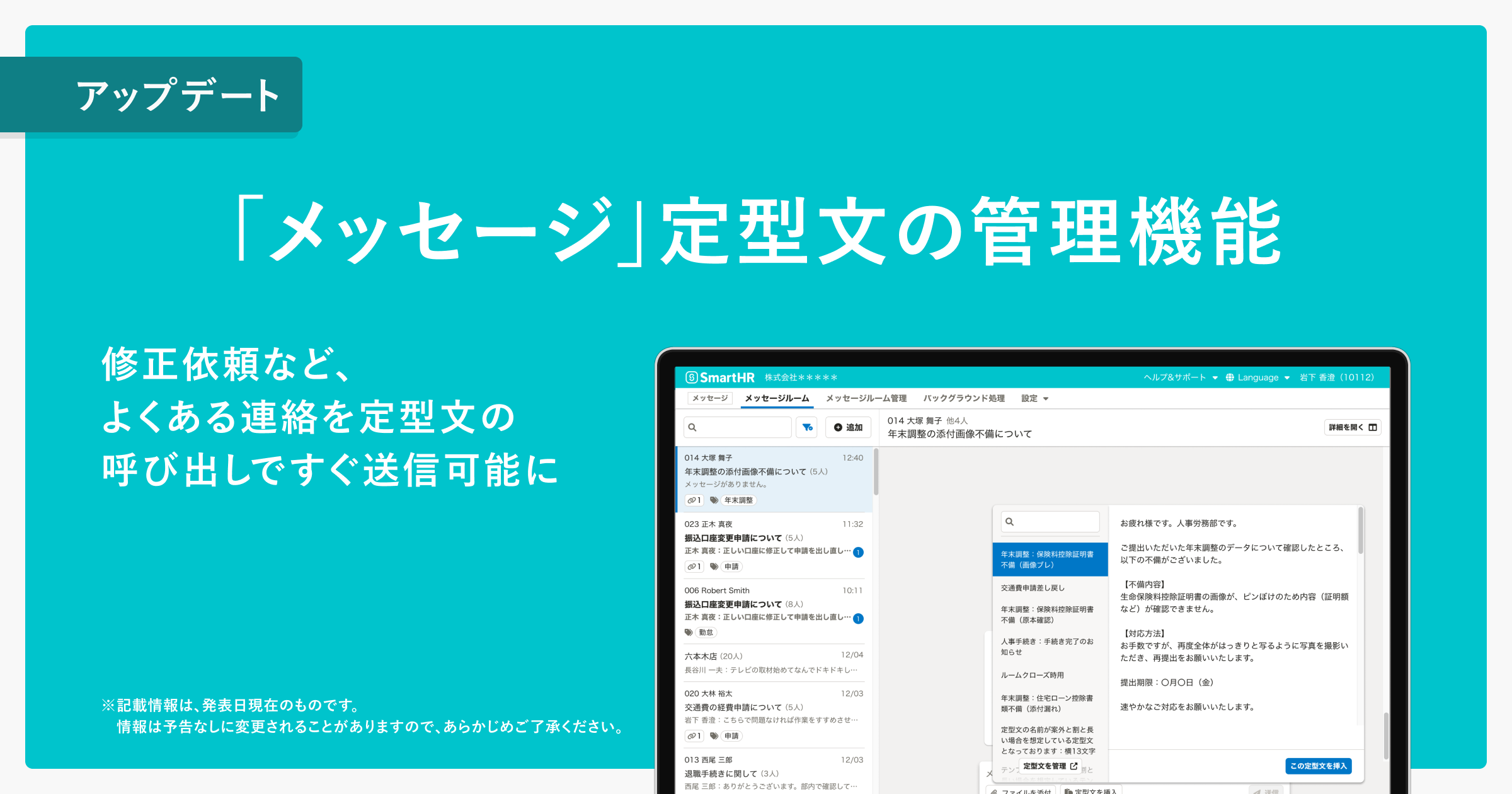Select the ルームクローズ時用 template
The image size is (1512, 794).
pyautogui.click(x=1050, y=675)
